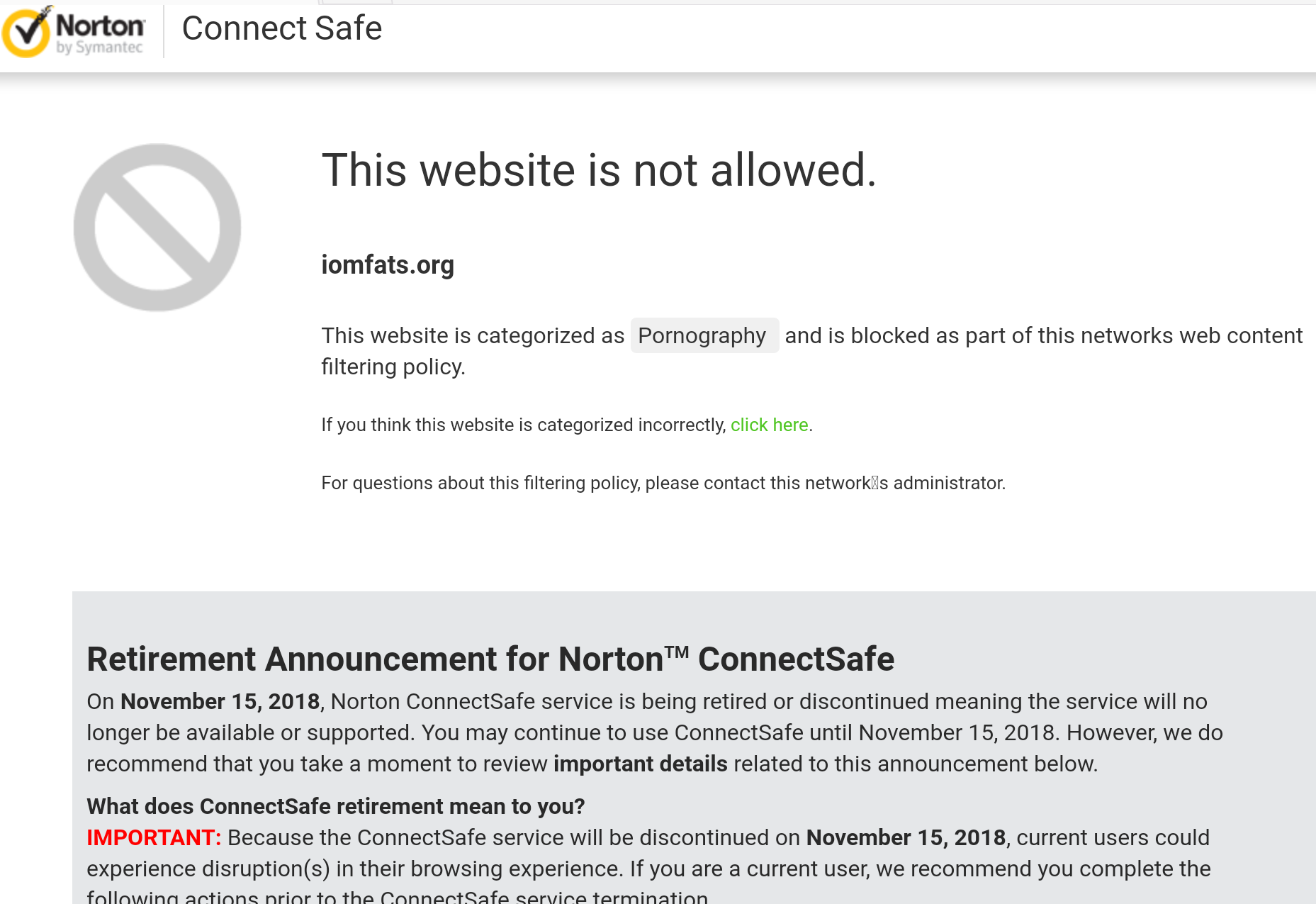
Task: Click the red IMPORTANT: label
Action: (154, 837)
